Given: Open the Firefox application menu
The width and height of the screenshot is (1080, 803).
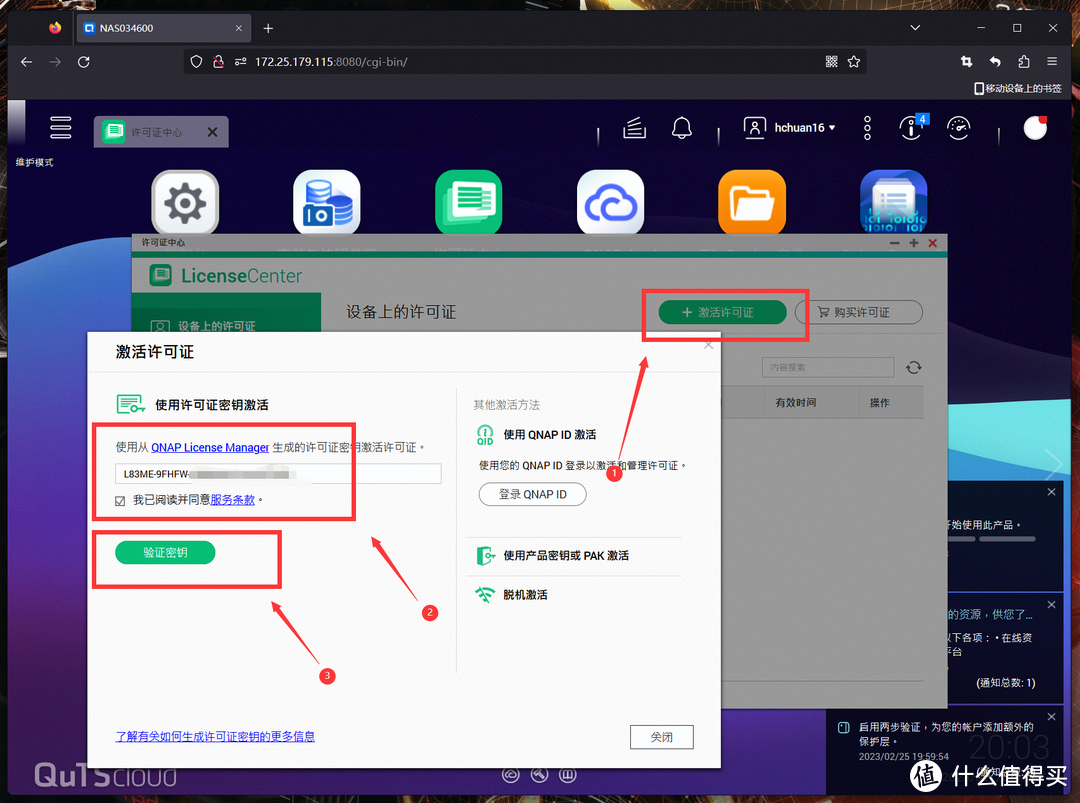Looking at the screenshot, I should 1052,62.
